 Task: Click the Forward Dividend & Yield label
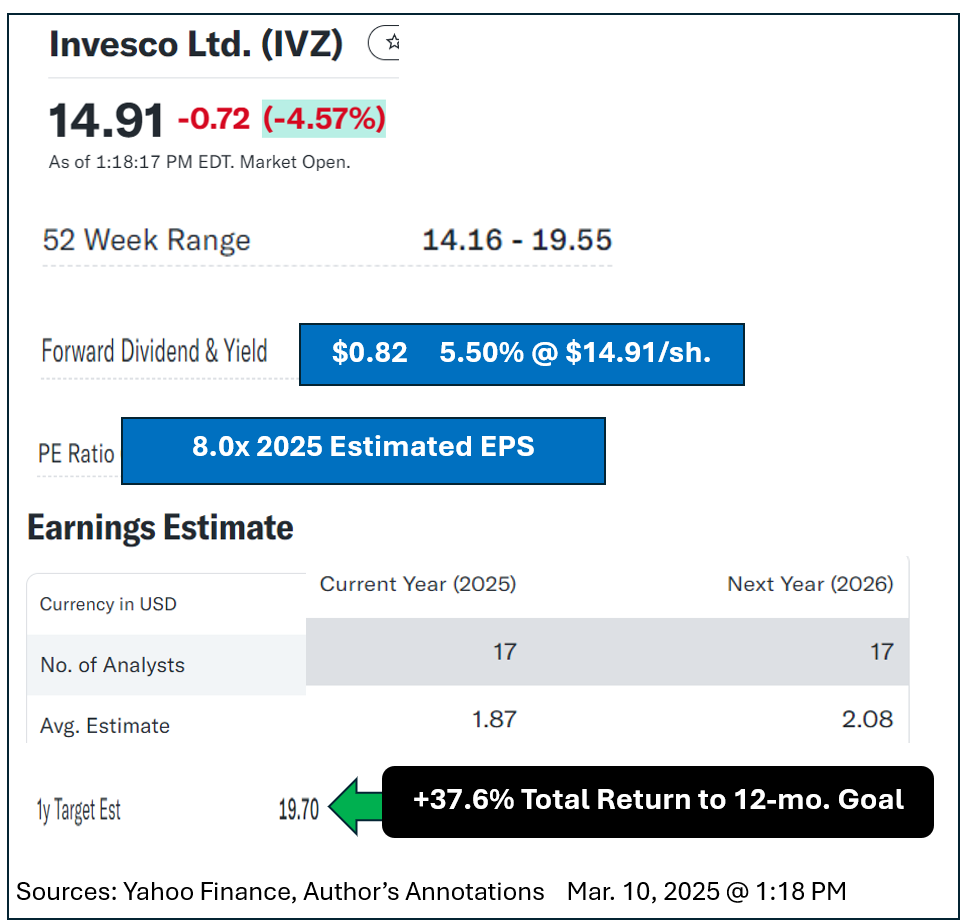coord(155,351)
